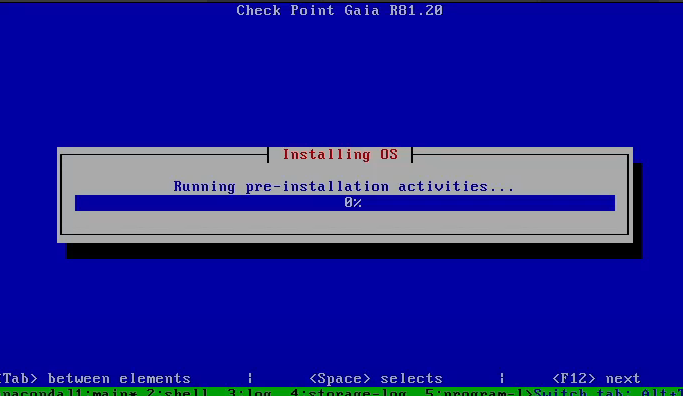The width and height of the screenshot is (683, 396).
Task: Click the 'Check Point Gaia R81.20' header
Action: click(x=339, y=10)
